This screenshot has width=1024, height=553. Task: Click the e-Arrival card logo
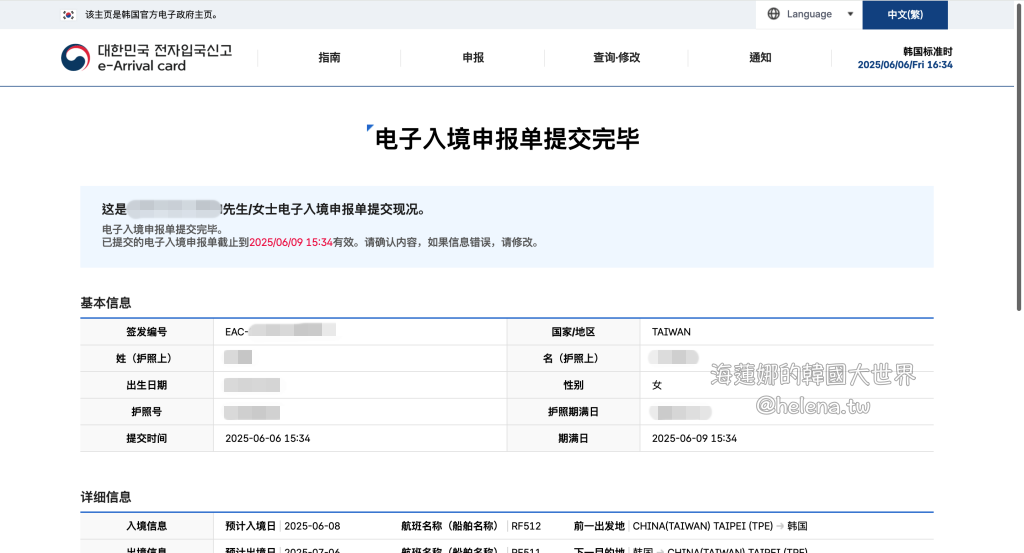coord(146,57)
